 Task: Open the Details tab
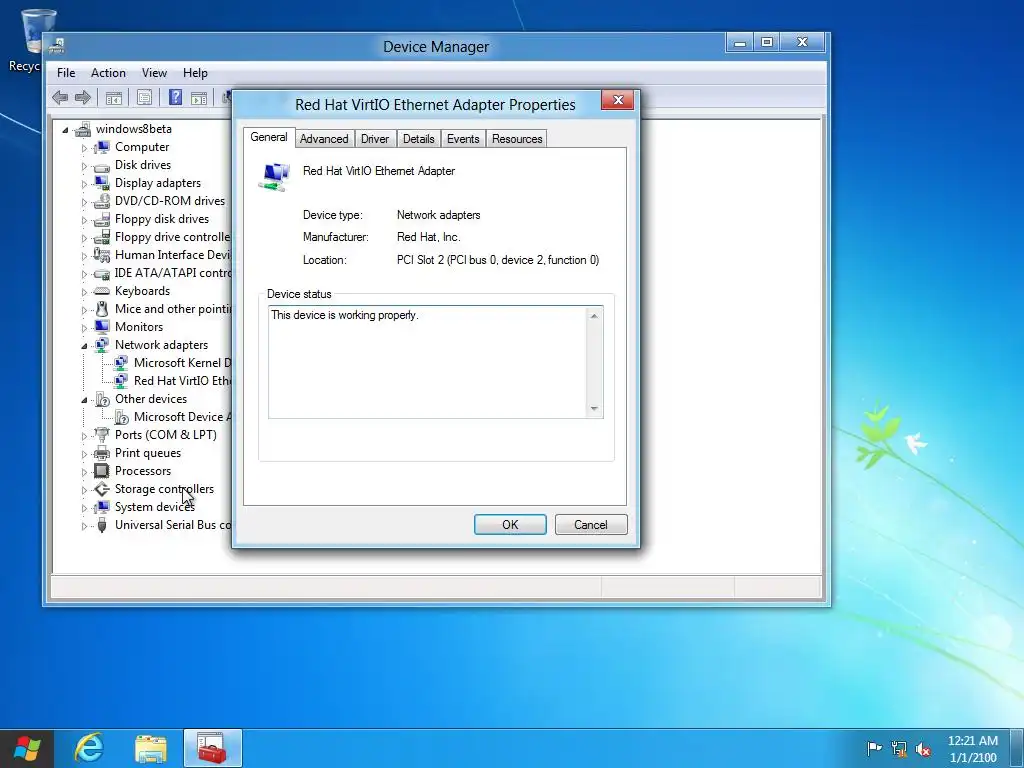click(x=419, y=138)
